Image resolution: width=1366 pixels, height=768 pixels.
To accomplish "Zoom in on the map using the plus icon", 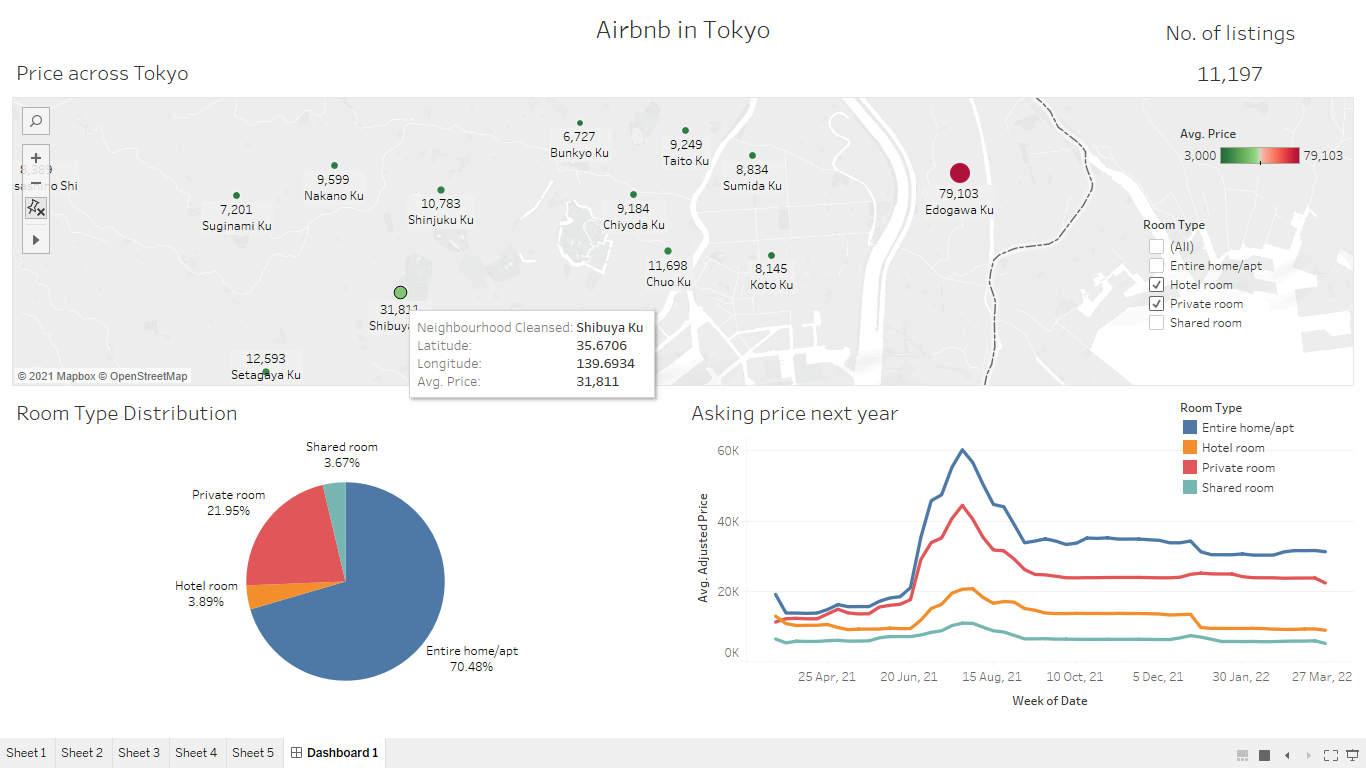I will pyautogui.click(x=35, y=157).
